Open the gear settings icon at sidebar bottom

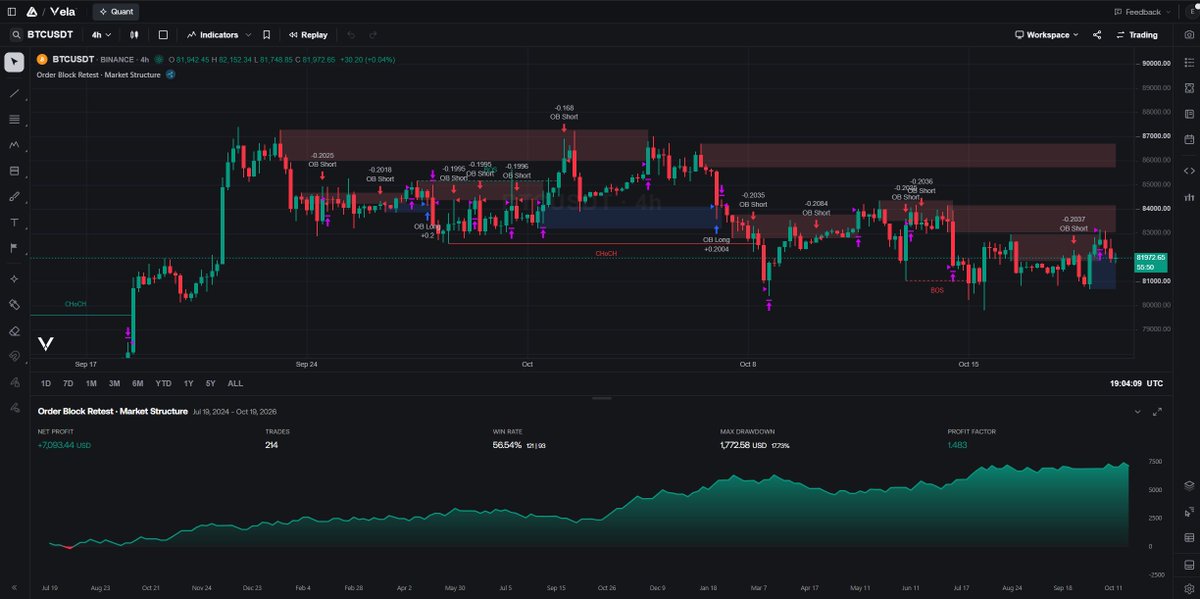click(1188, 588)
